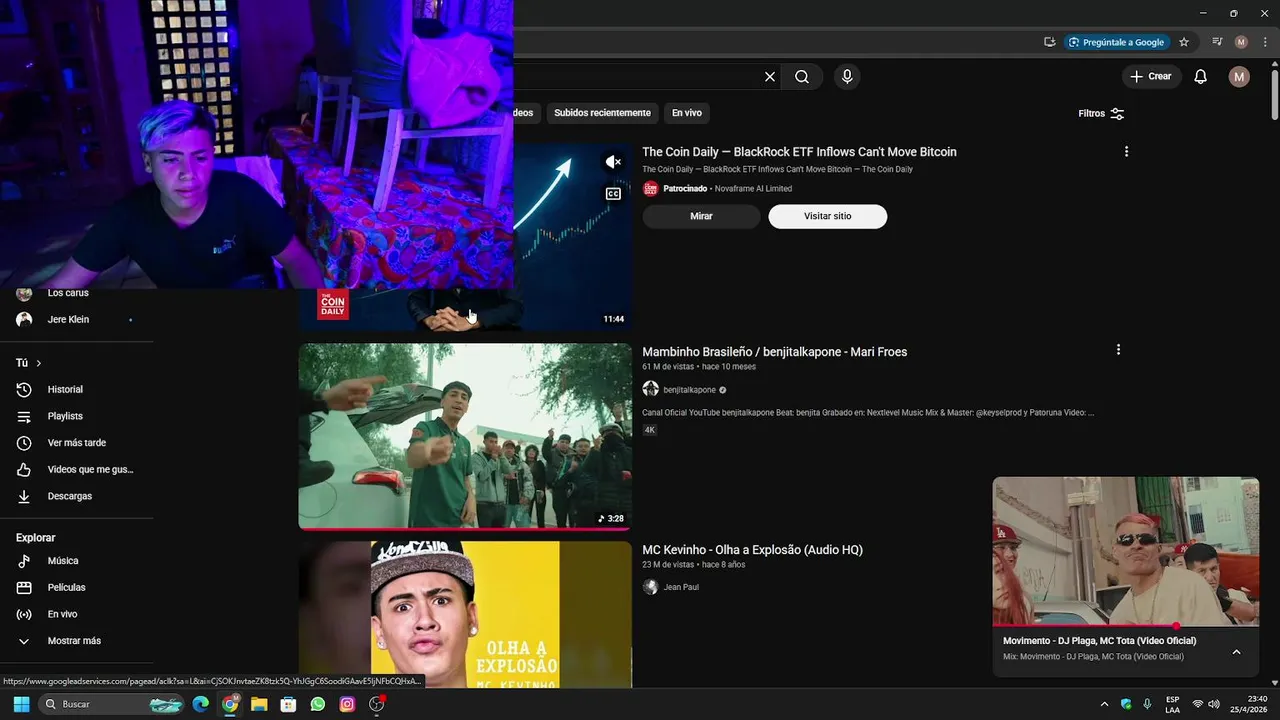Click taskbar microphone tray icon
1280x720 pixels.
pos(1147,704)
